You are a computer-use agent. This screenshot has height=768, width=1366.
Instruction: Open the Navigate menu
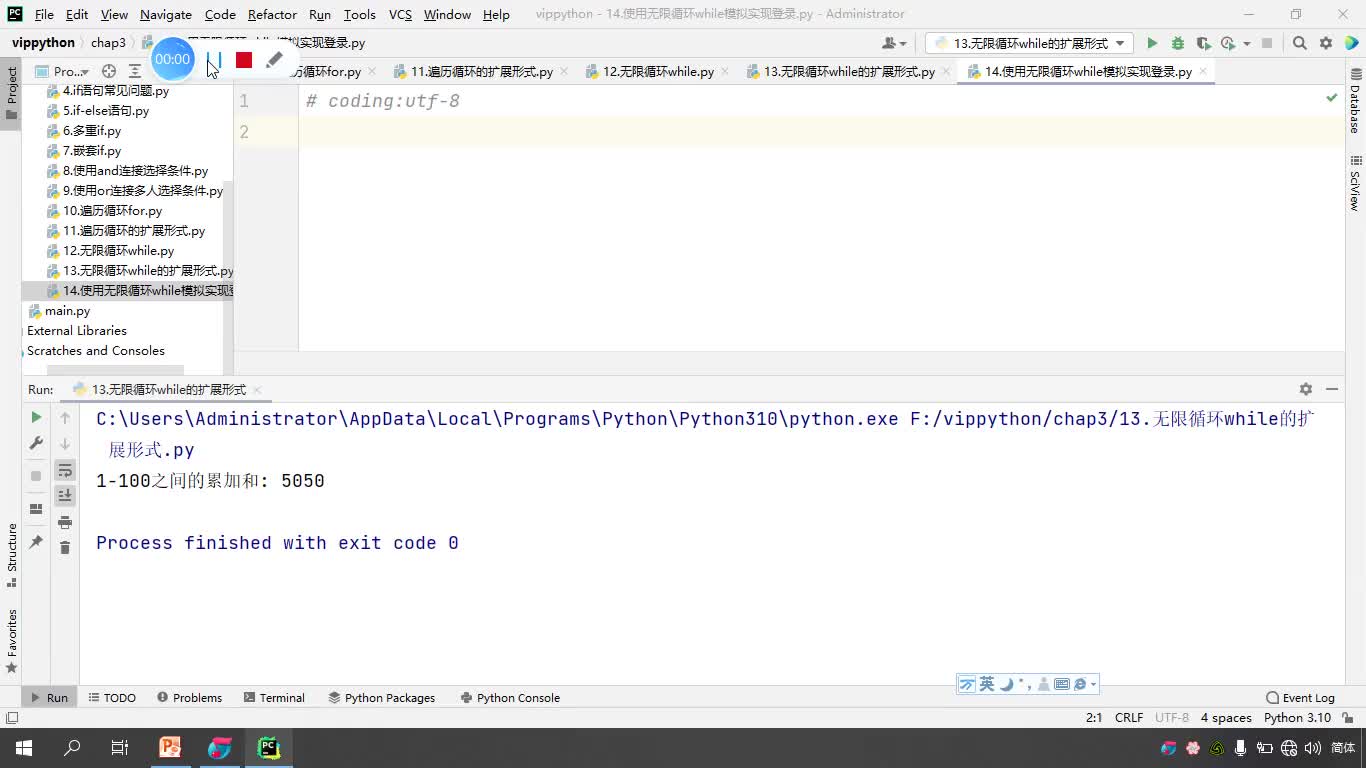tap(165, 14)
